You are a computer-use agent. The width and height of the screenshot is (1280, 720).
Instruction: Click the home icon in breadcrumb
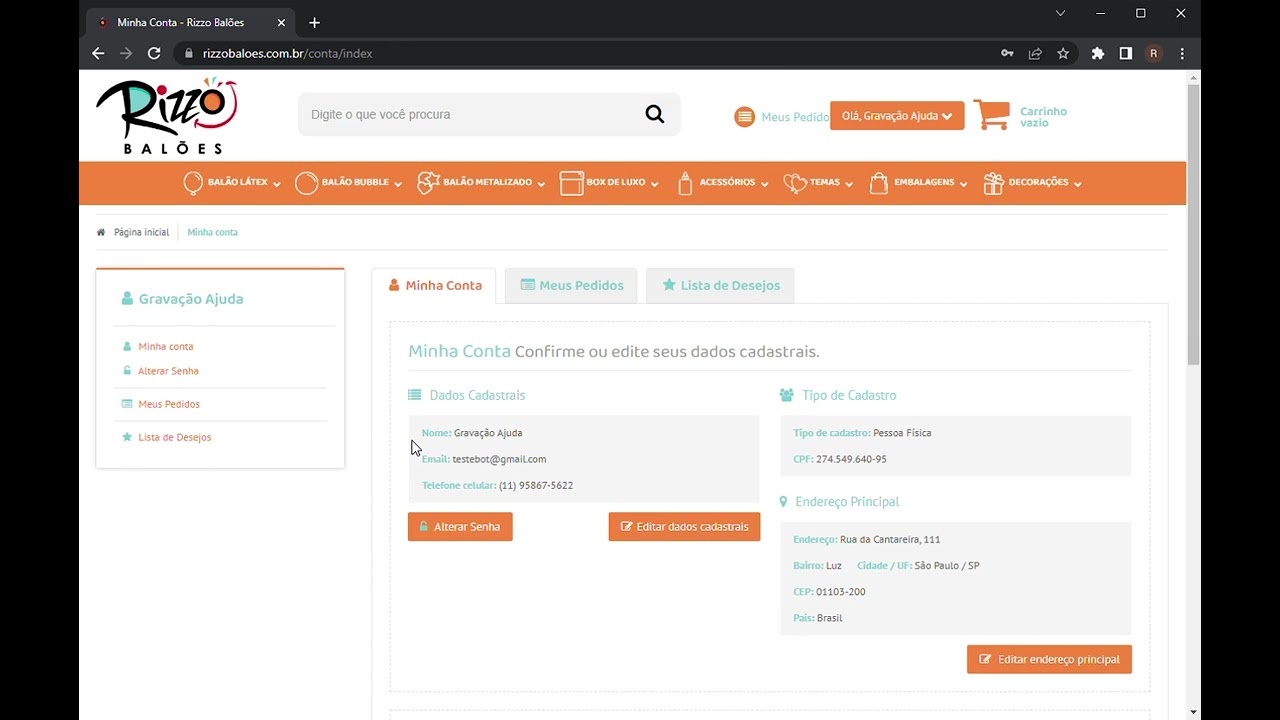click(101, 232)
